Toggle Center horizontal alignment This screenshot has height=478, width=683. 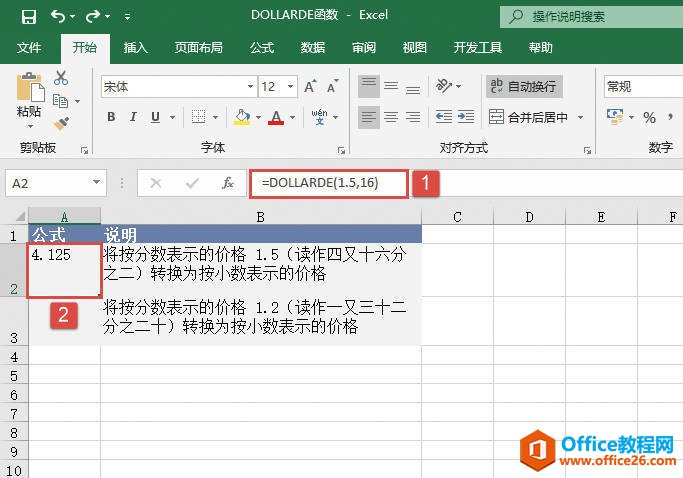tap(391, 117)
